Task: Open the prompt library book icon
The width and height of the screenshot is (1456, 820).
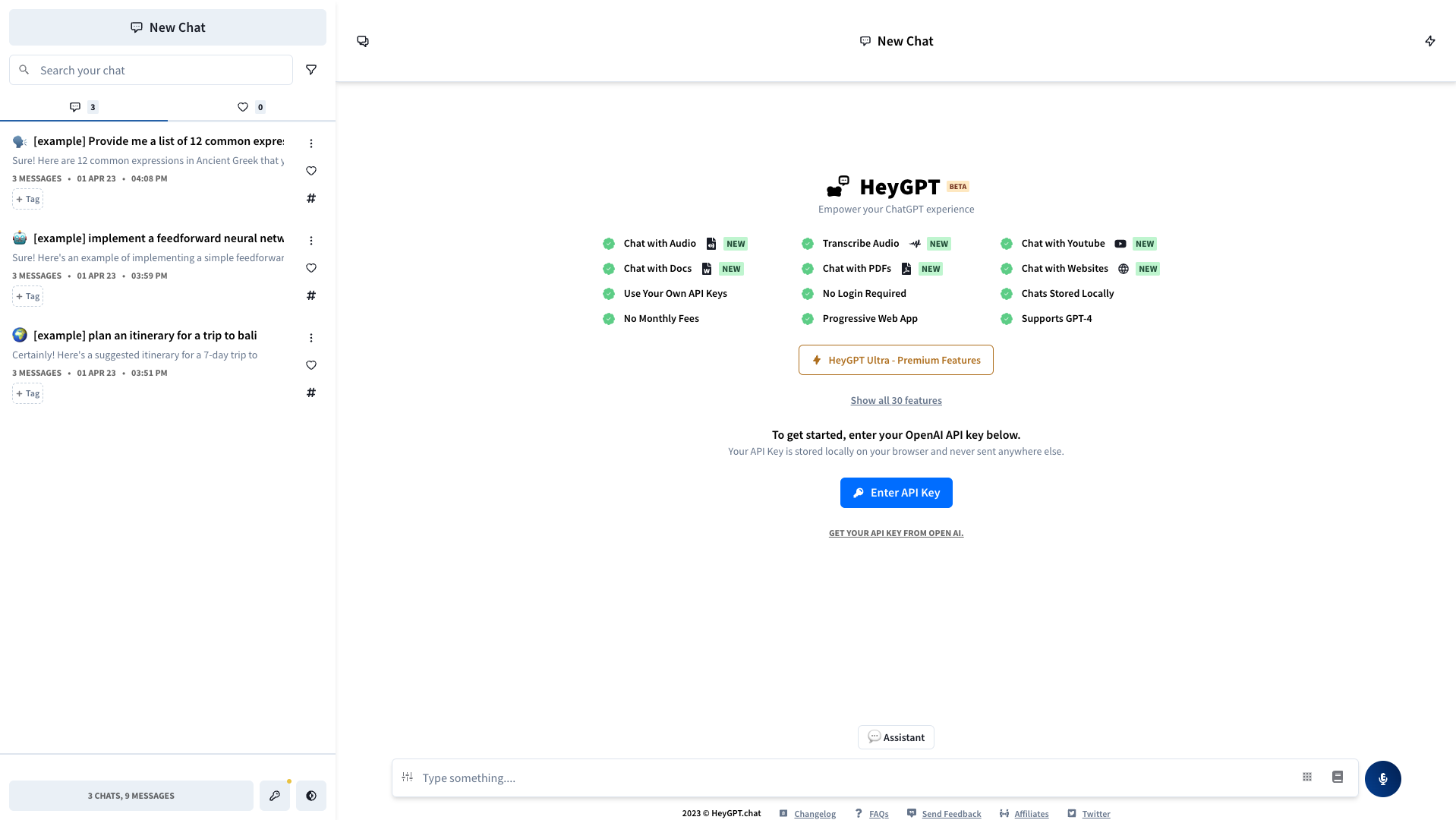Action: tap(1338, 777)
